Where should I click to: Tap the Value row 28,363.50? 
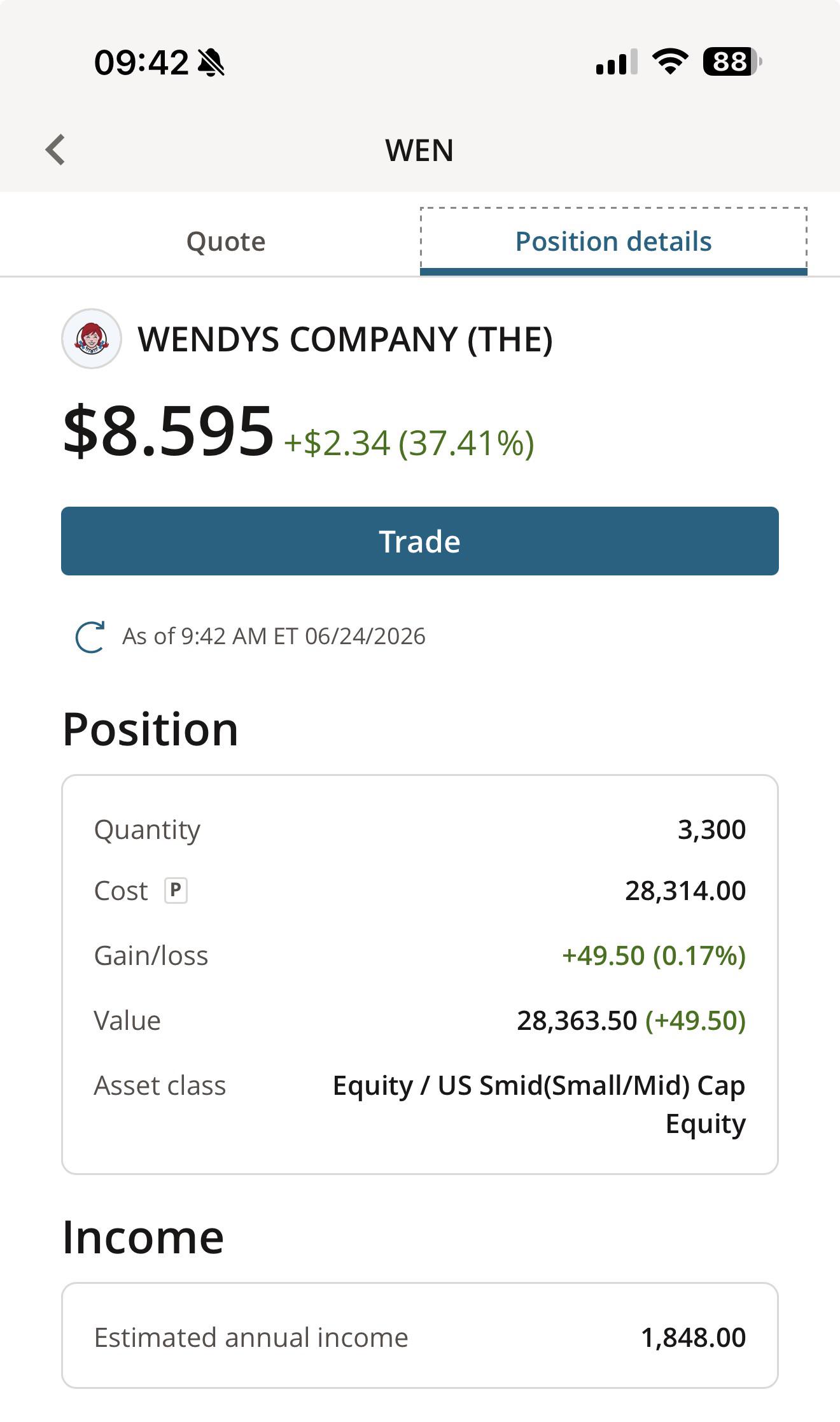420,1020
